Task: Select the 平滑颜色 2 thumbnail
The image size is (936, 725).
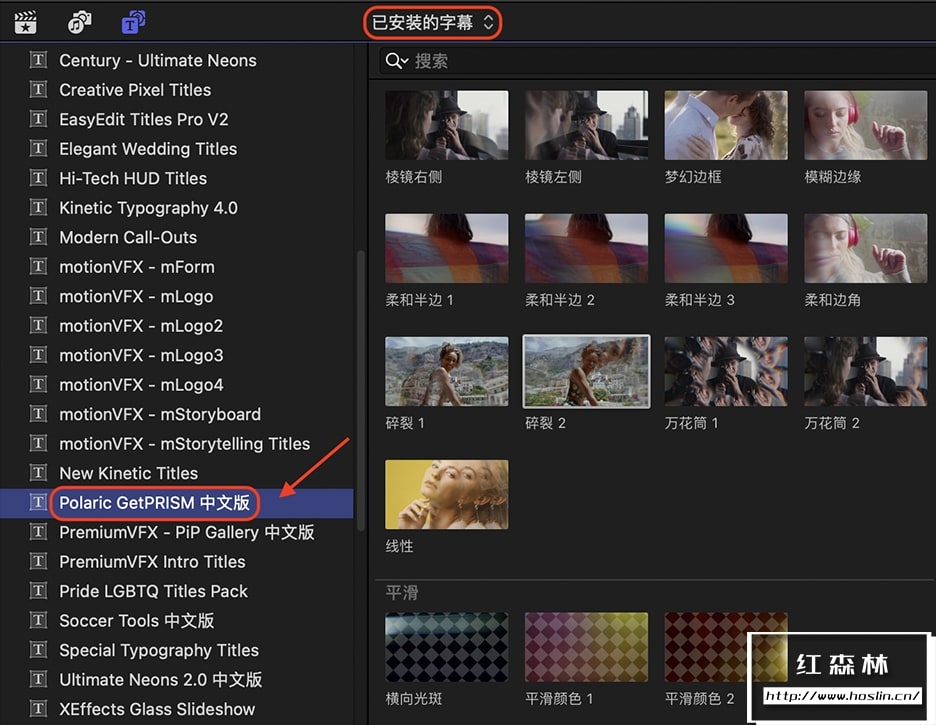Action: [x=726, y=647]
